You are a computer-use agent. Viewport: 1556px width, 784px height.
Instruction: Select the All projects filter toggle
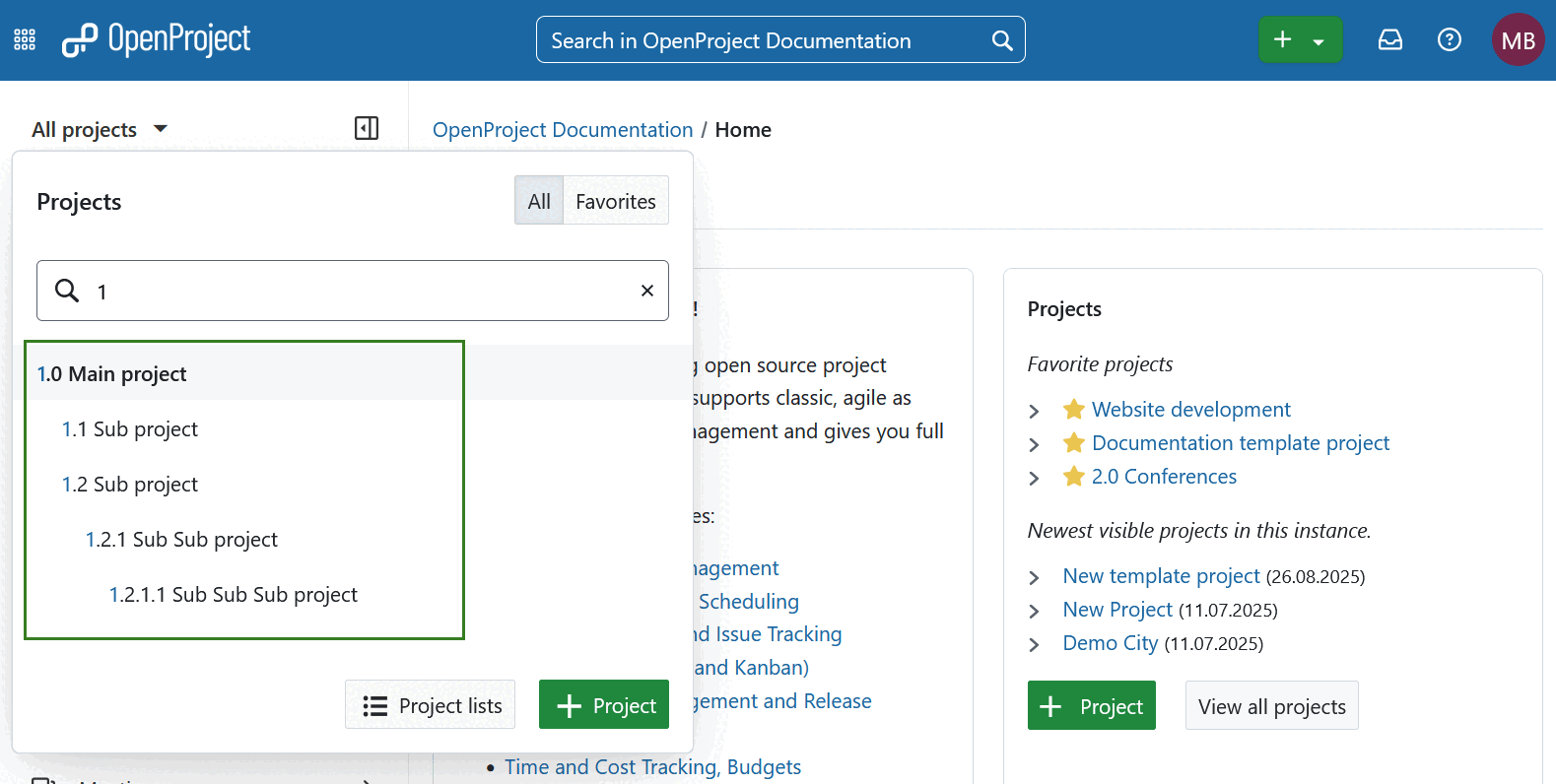[x=539, y=201]
